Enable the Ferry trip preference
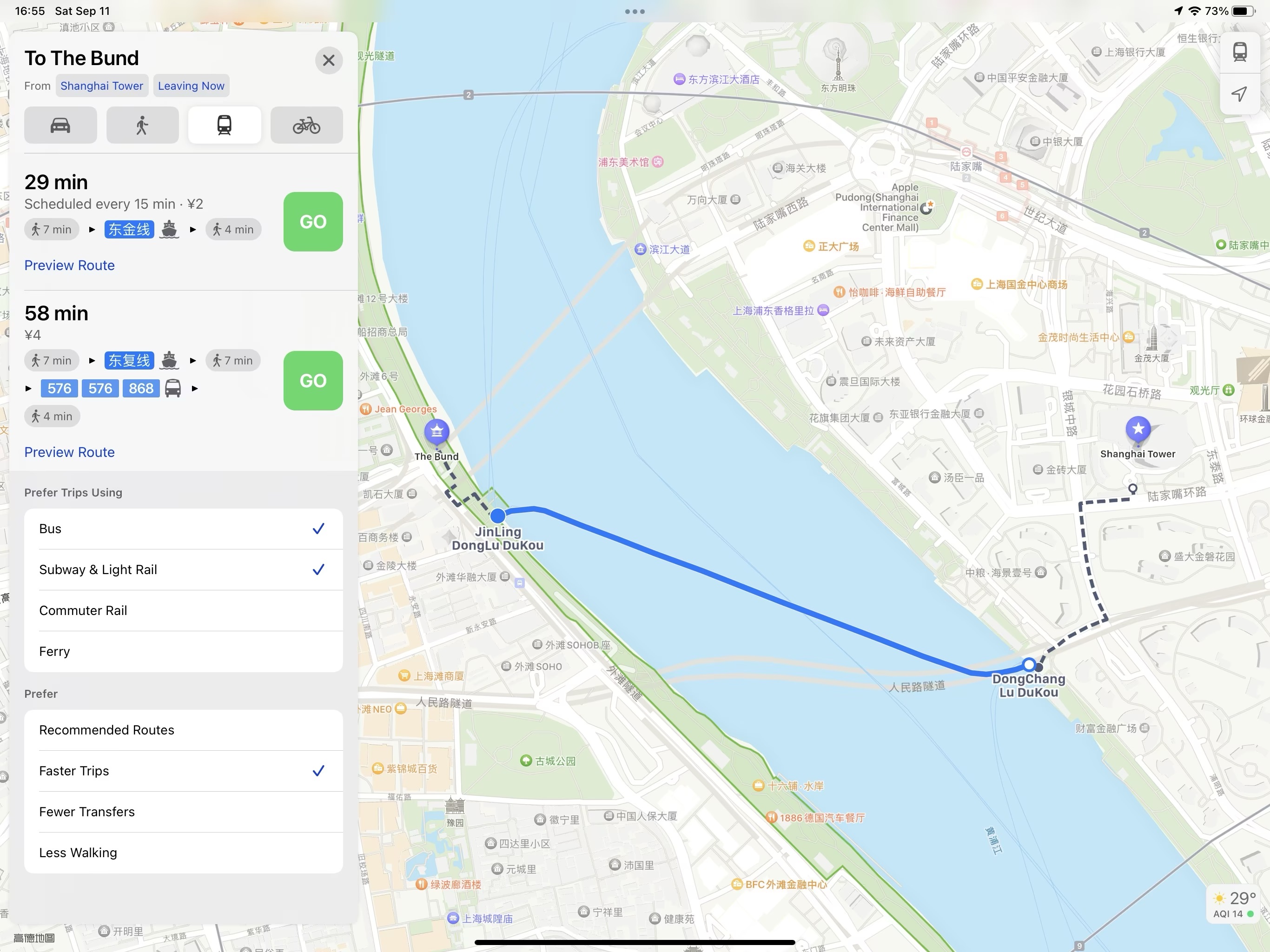Viewport: 1270px width, 952px height. click(183, 651)
